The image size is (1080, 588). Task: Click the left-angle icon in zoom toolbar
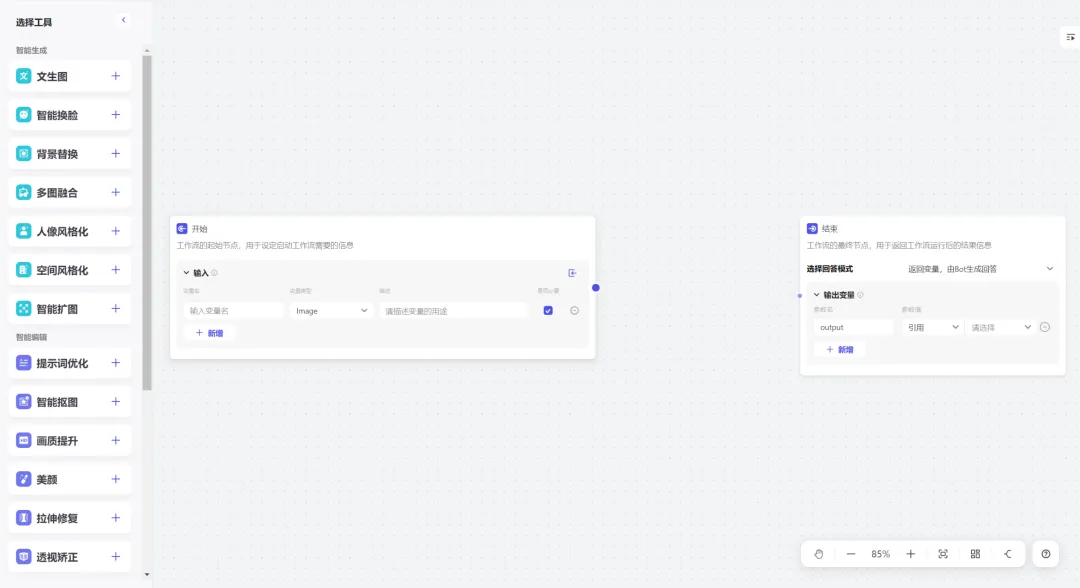(x=1008, y=554)
